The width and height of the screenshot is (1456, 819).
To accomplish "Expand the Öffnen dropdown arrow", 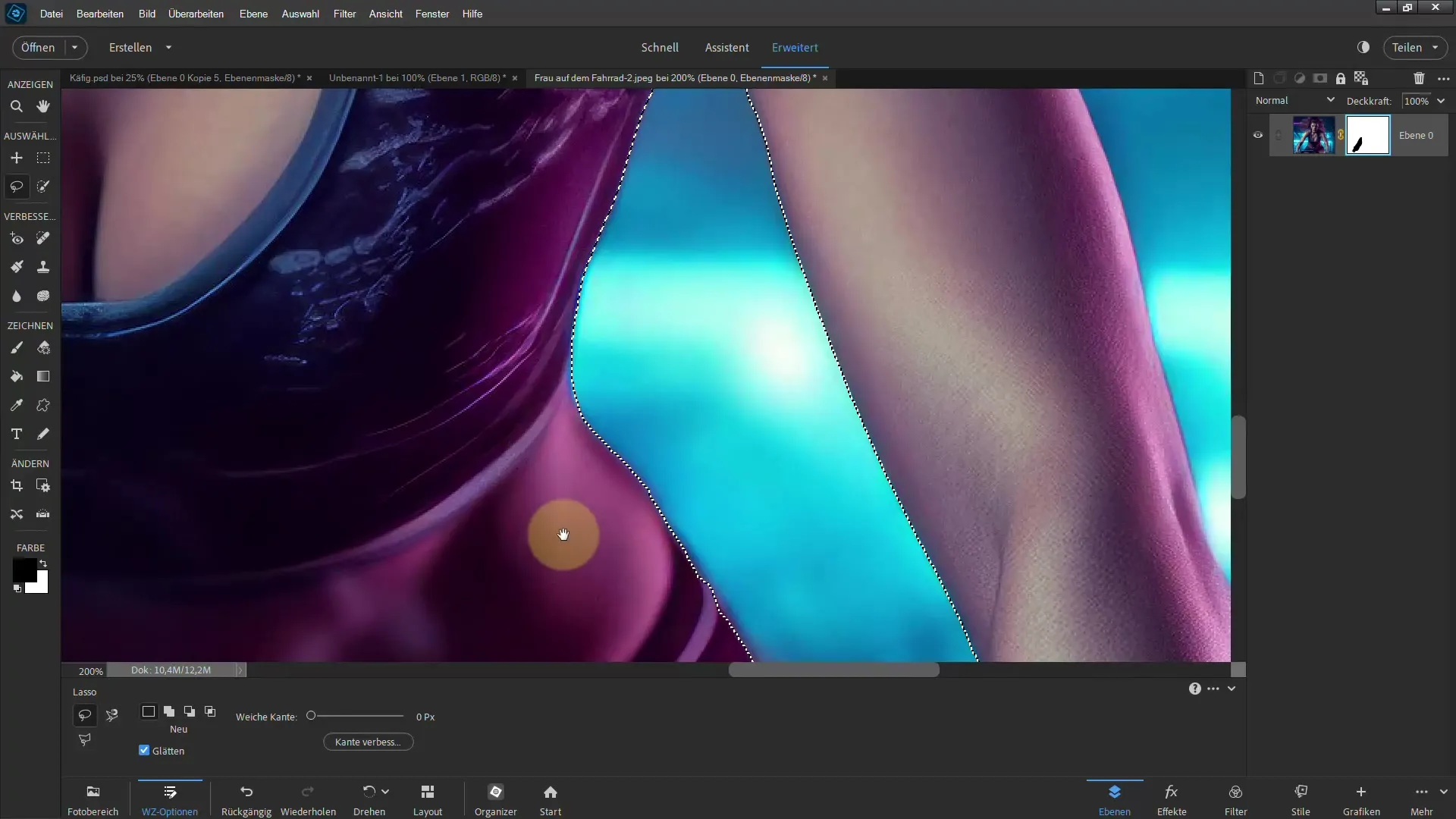I will tap(74, 47).
